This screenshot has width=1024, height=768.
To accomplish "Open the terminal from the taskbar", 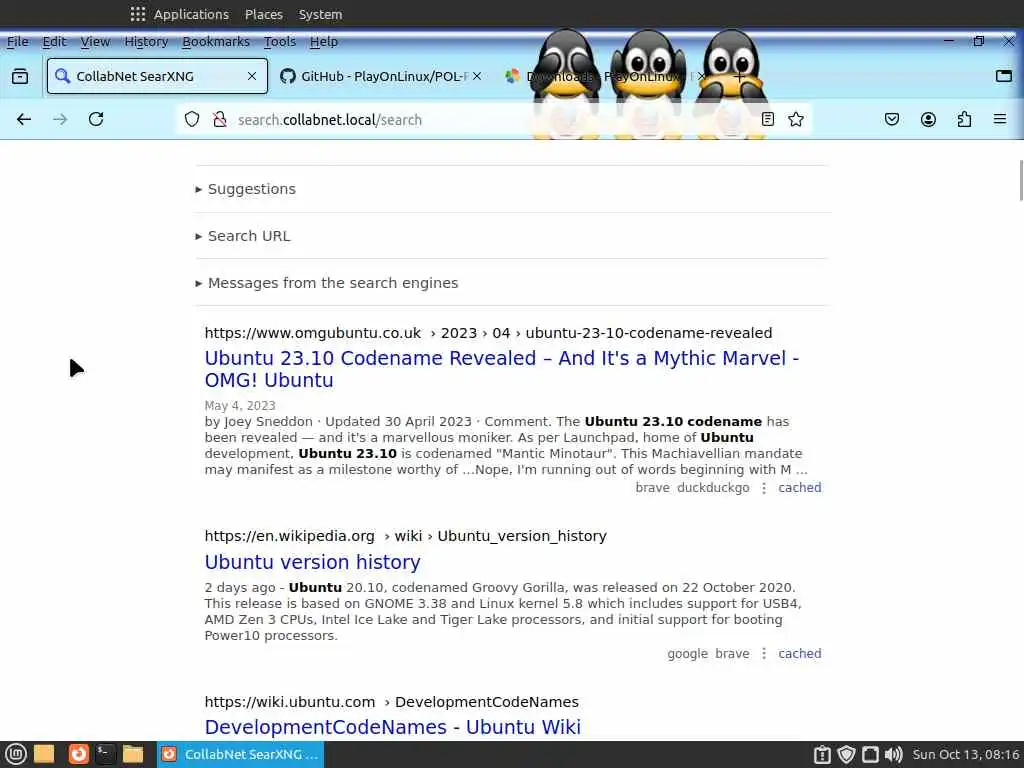I will (105, 754).
